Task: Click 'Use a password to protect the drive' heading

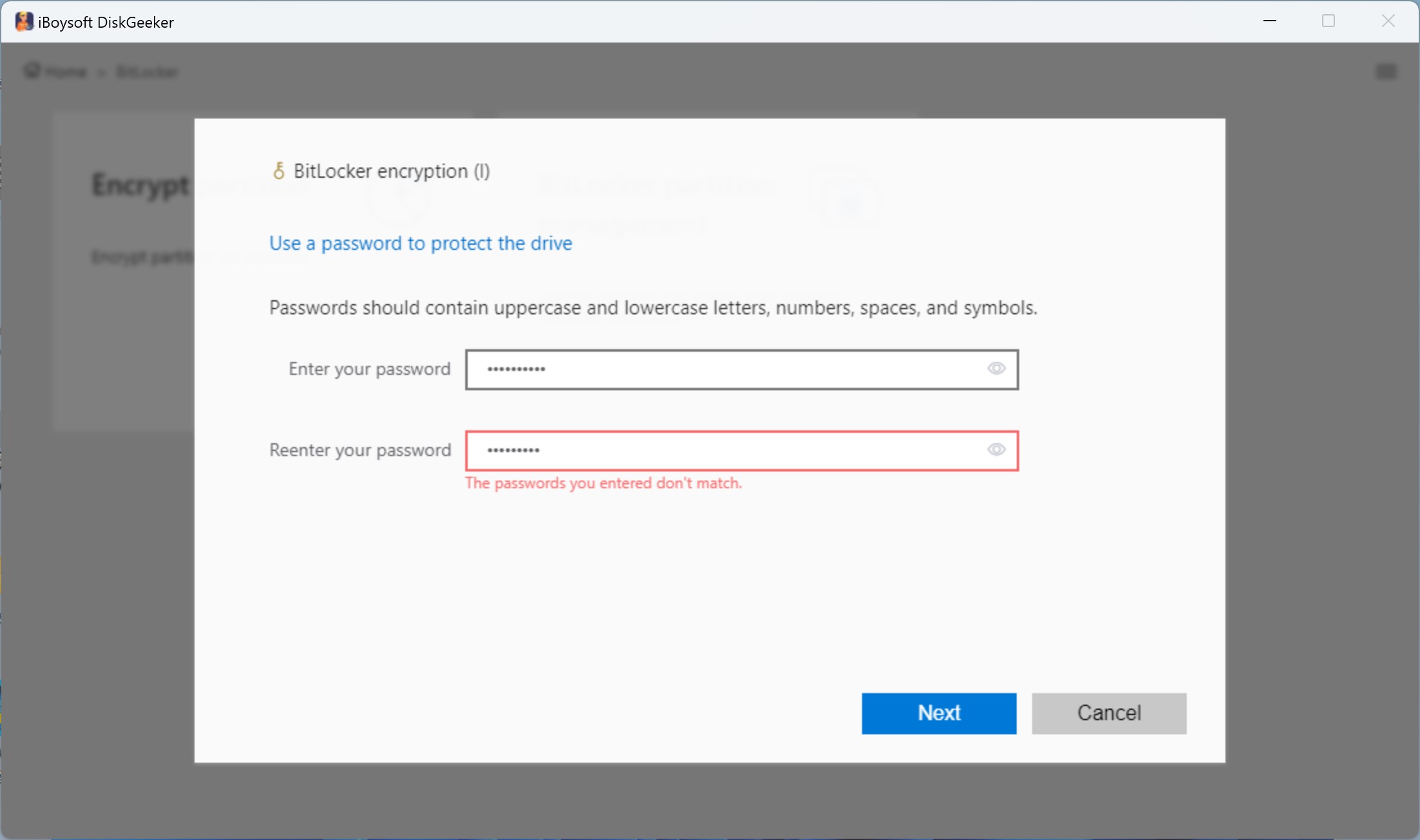Action: click(421, 243)
